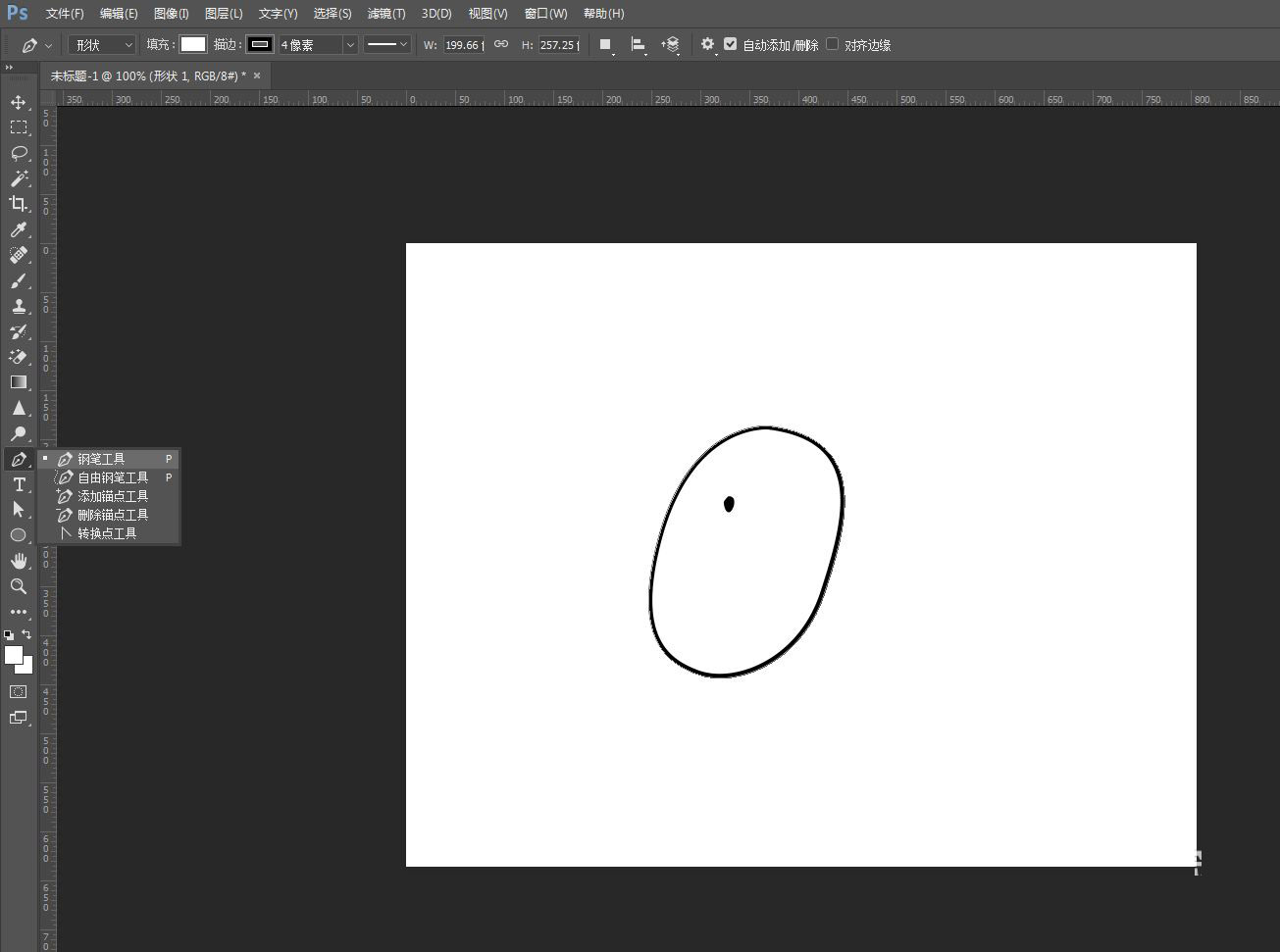Select 转换点工具 in pen flyout
The image size is (1280, 952).
coord(107,533)
